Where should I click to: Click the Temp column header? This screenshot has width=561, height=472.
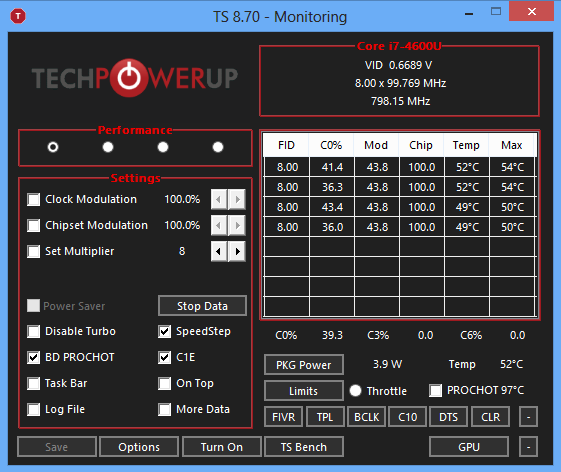pyautogui.click(x=466, y=145)
